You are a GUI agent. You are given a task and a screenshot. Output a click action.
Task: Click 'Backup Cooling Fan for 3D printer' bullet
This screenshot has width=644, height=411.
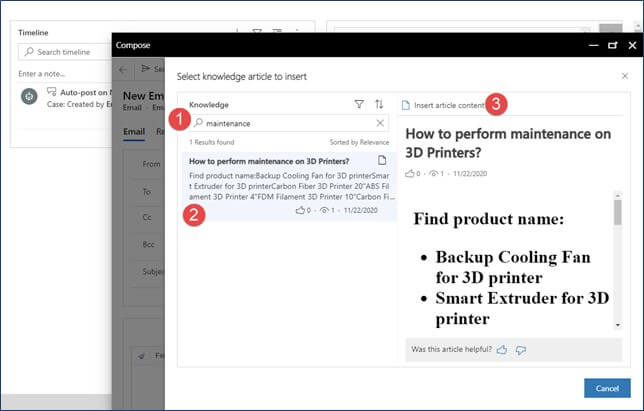pyautogui.click(x=513, y=267)
